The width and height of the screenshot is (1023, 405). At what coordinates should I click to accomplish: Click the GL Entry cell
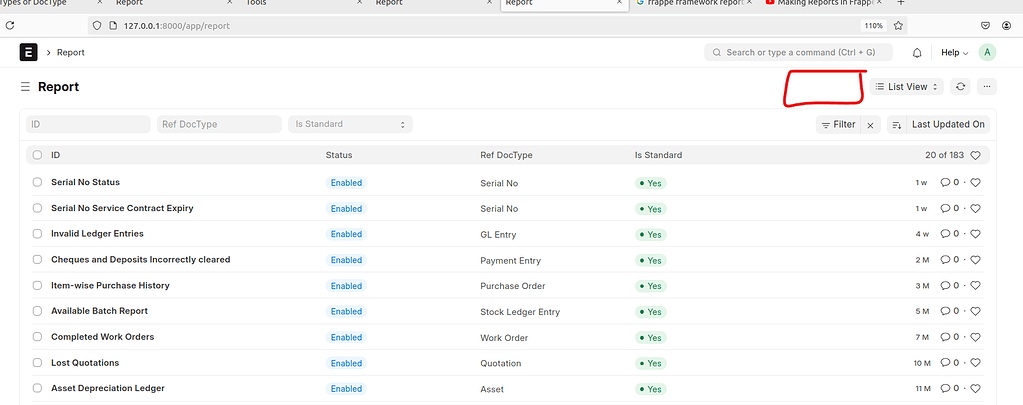[x=498, y=235]
